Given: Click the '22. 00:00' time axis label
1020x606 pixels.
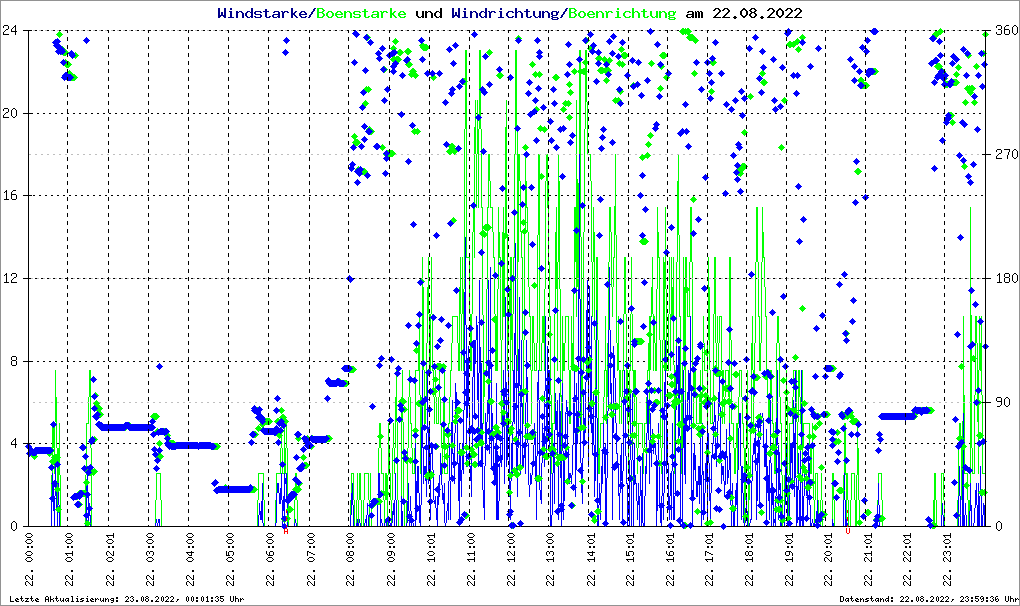Looking at the screenshot, I should click(x=29, y=559).
